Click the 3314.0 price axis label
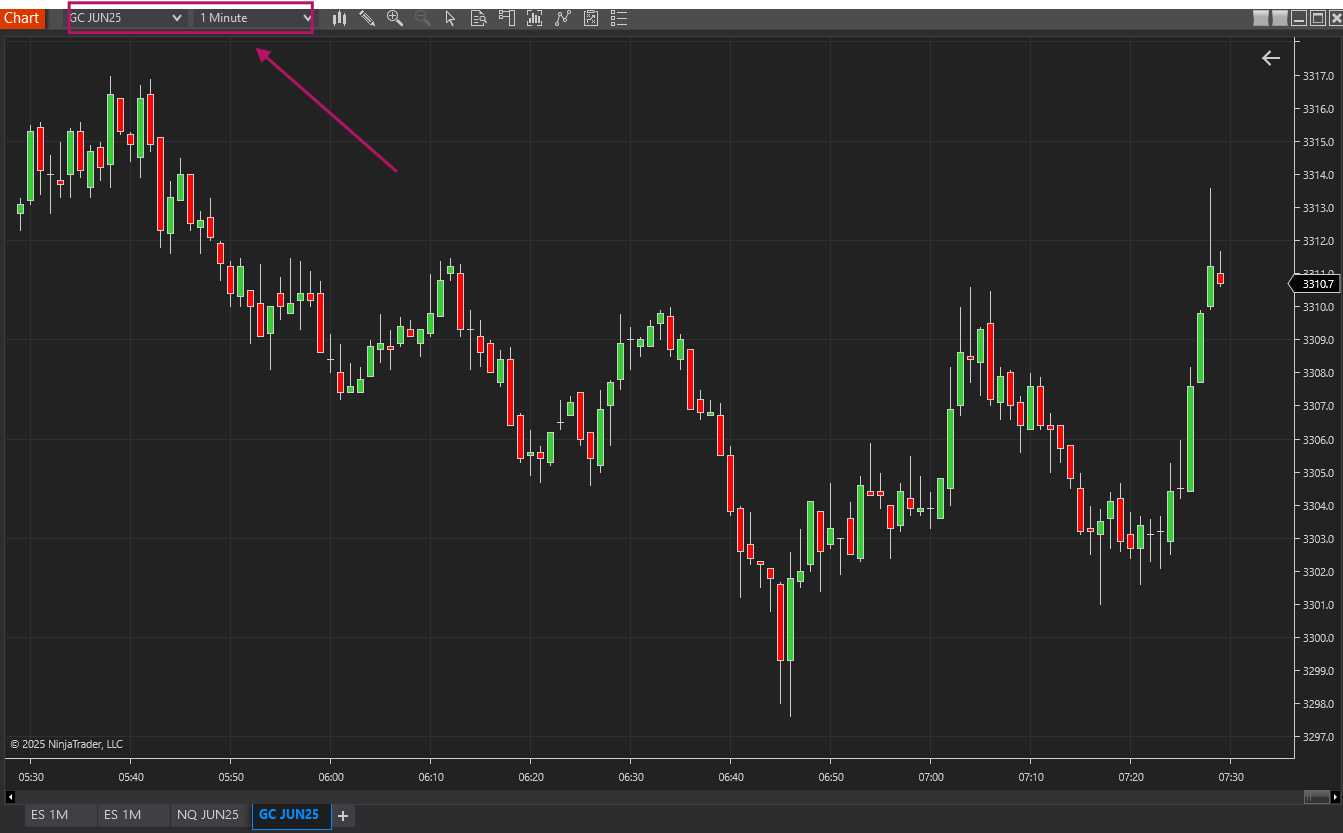Image resolution: width=1343 pixels, height=833 pixels. point(1318,175)
